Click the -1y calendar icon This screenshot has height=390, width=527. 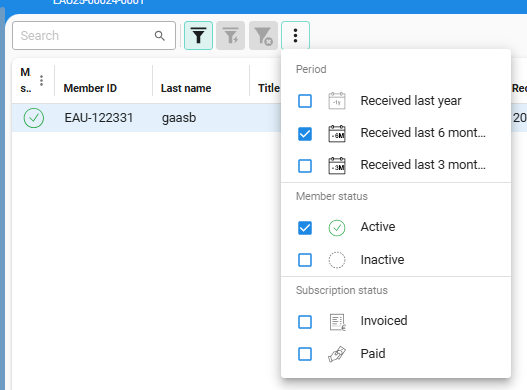pos(337,101)
